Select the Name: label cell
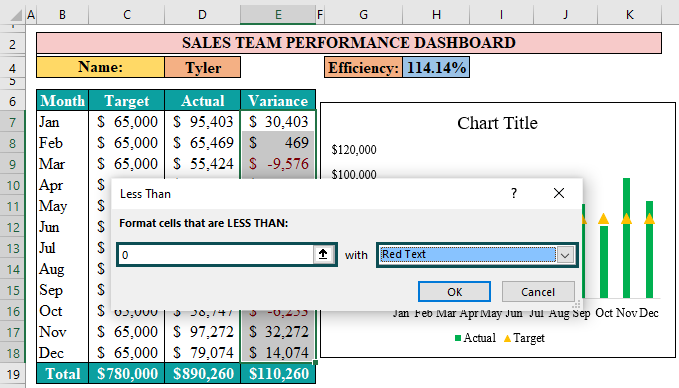Screen dimensions: 679x388 click(100, 68)
